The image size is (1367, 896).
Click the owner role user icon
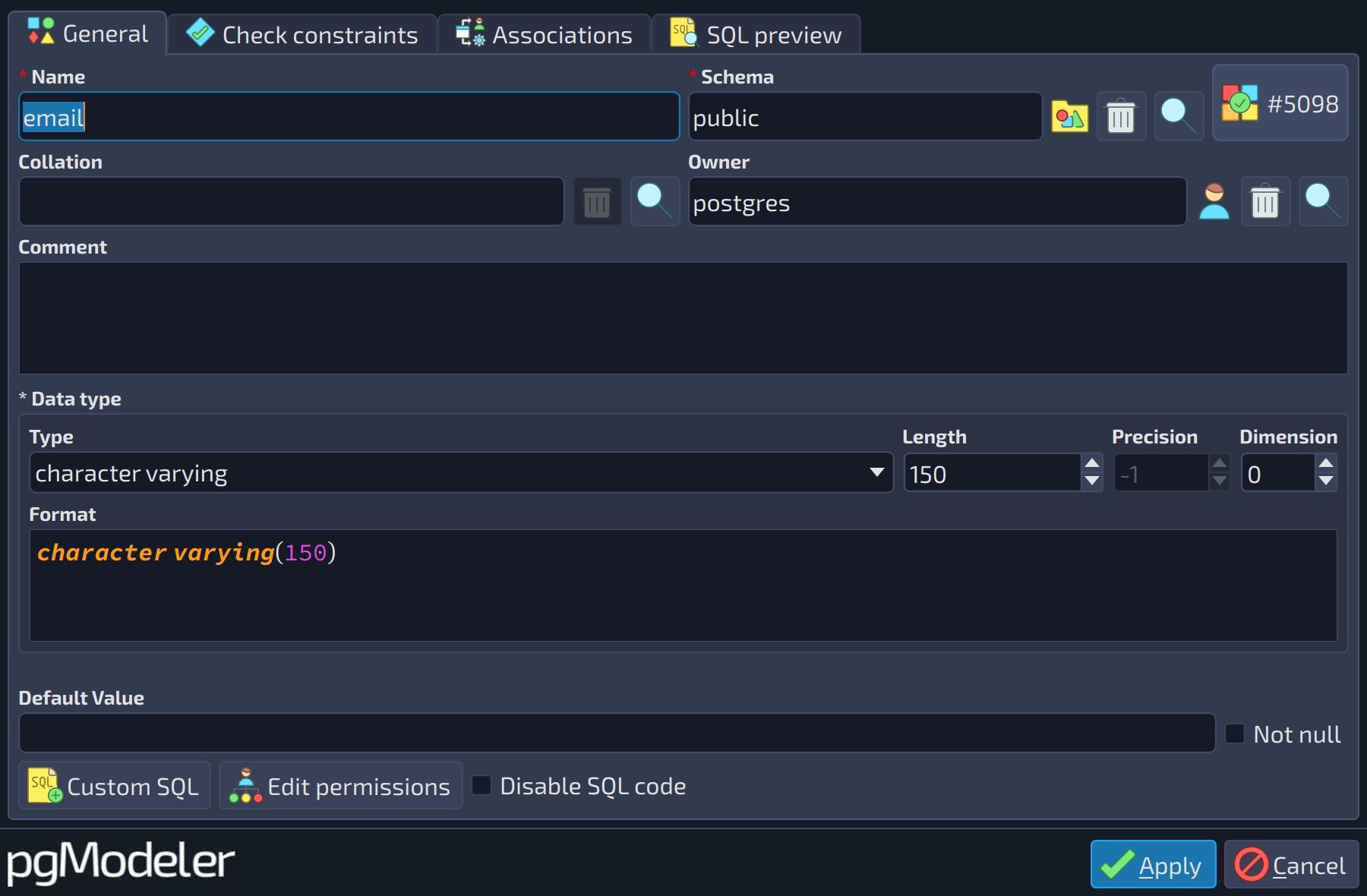coord(1214,202)
